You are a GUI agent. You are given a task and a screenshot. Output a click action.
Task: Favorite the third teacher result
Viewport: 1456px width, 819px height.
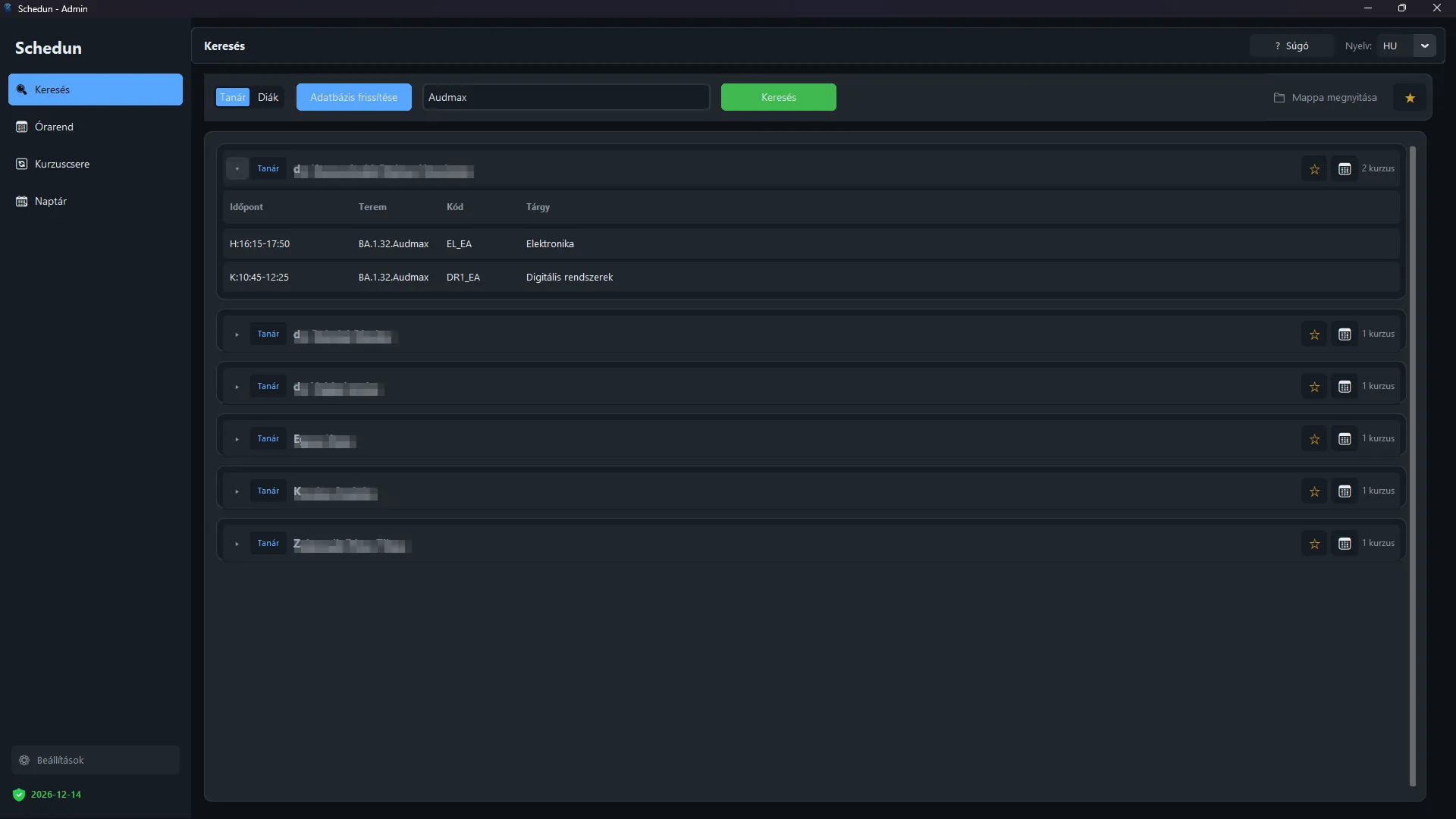(1314, 386)
